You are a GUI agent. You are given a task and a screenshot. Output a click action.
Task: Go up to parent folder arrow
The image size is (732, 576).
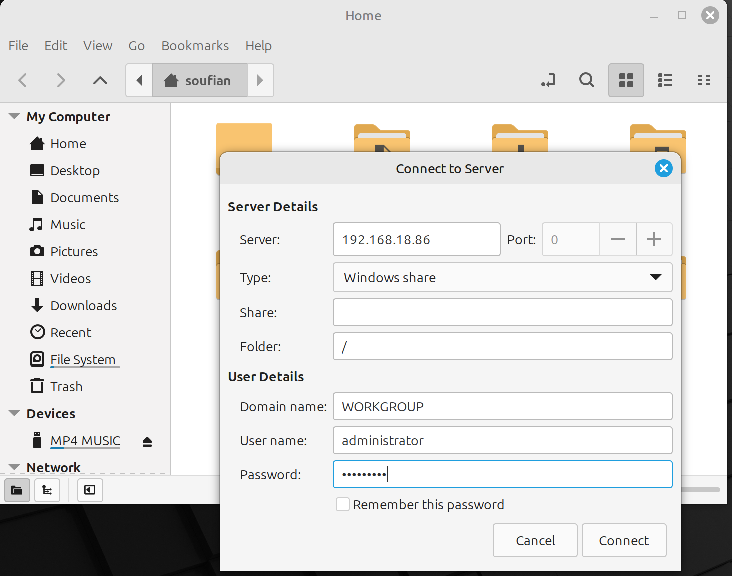point(99,80)
